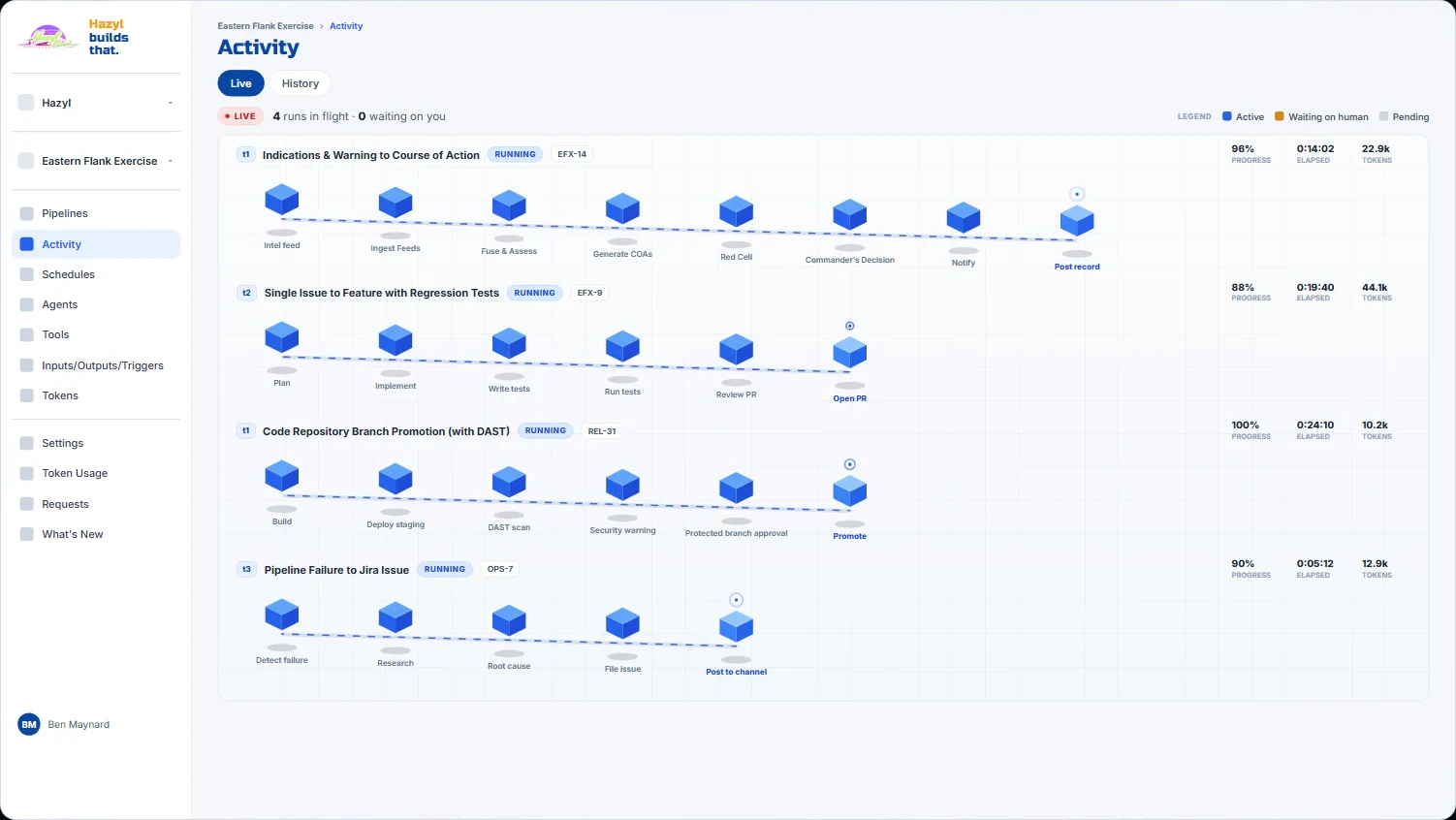Open the Pipeline Failure to Jira Issue run

coord(336,570)
